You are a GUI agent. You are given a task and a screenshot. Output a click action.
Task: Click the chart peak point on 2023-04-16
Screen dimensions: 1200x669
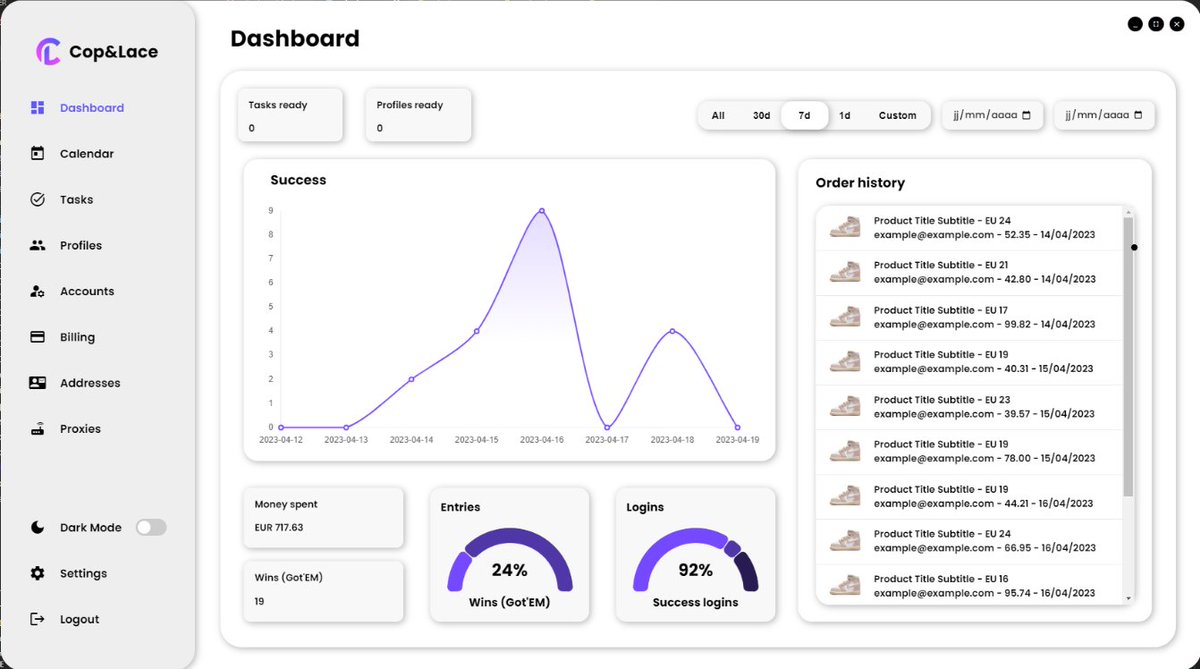click(x=541, y=210)
